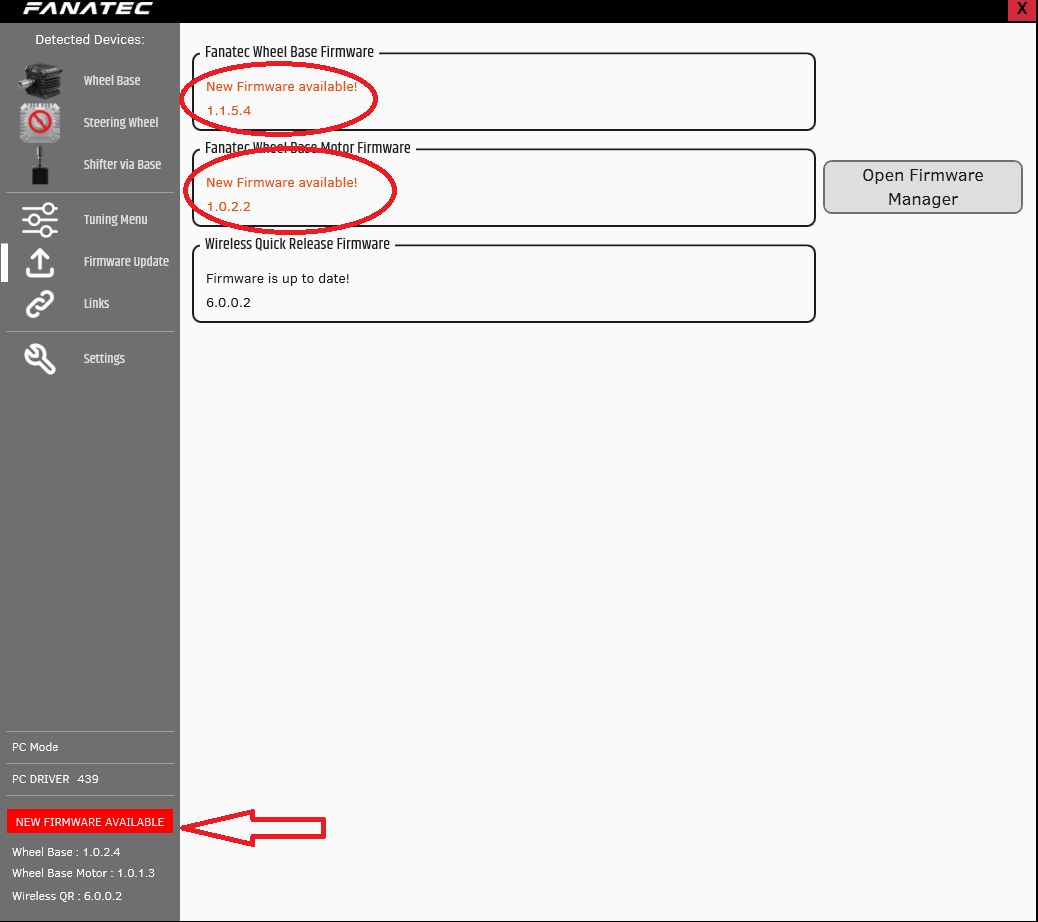This screenshot has height=922, width=1038.
Task: Close the Fanatec window with red X
Action: pos(1021,9)
